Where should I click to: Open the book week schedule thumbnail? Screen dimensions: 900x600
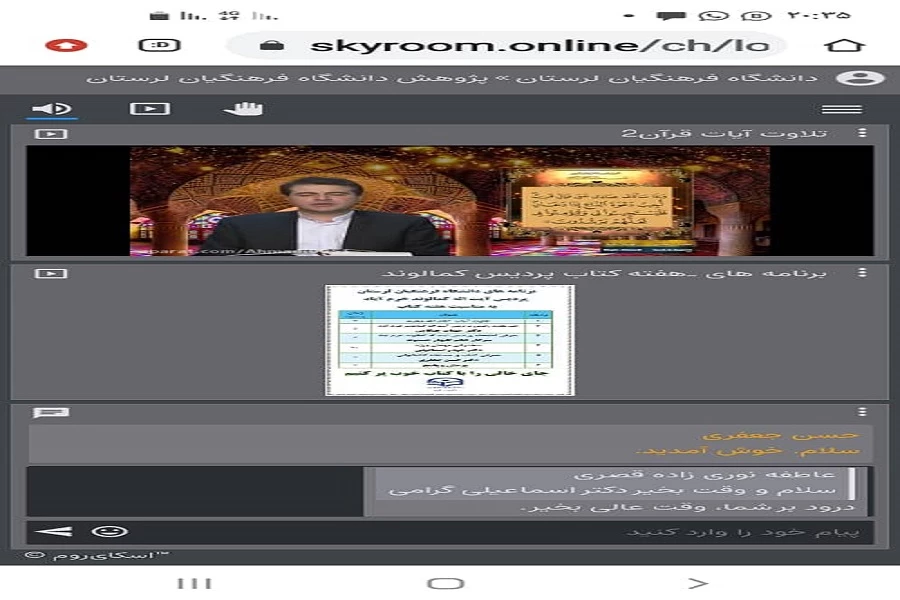(x=449, y=340)
